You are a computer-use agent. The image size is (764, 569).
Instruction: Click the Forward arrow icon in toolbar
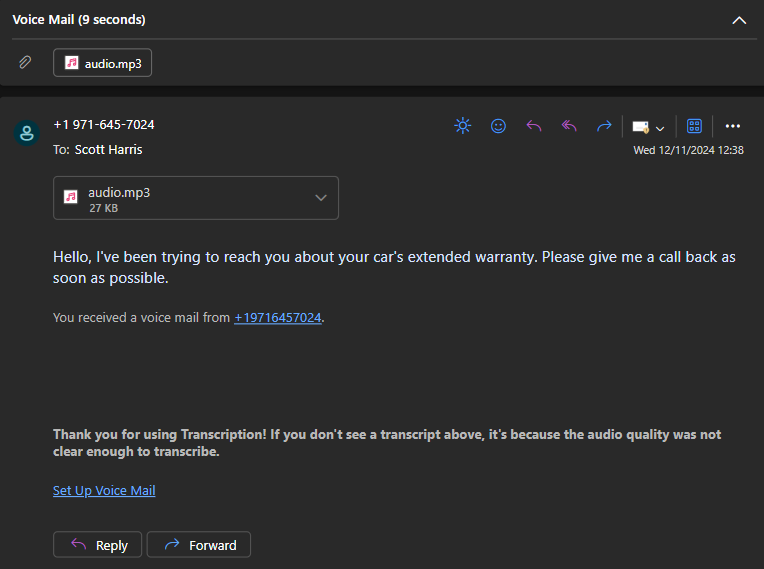tap(604, 126)
